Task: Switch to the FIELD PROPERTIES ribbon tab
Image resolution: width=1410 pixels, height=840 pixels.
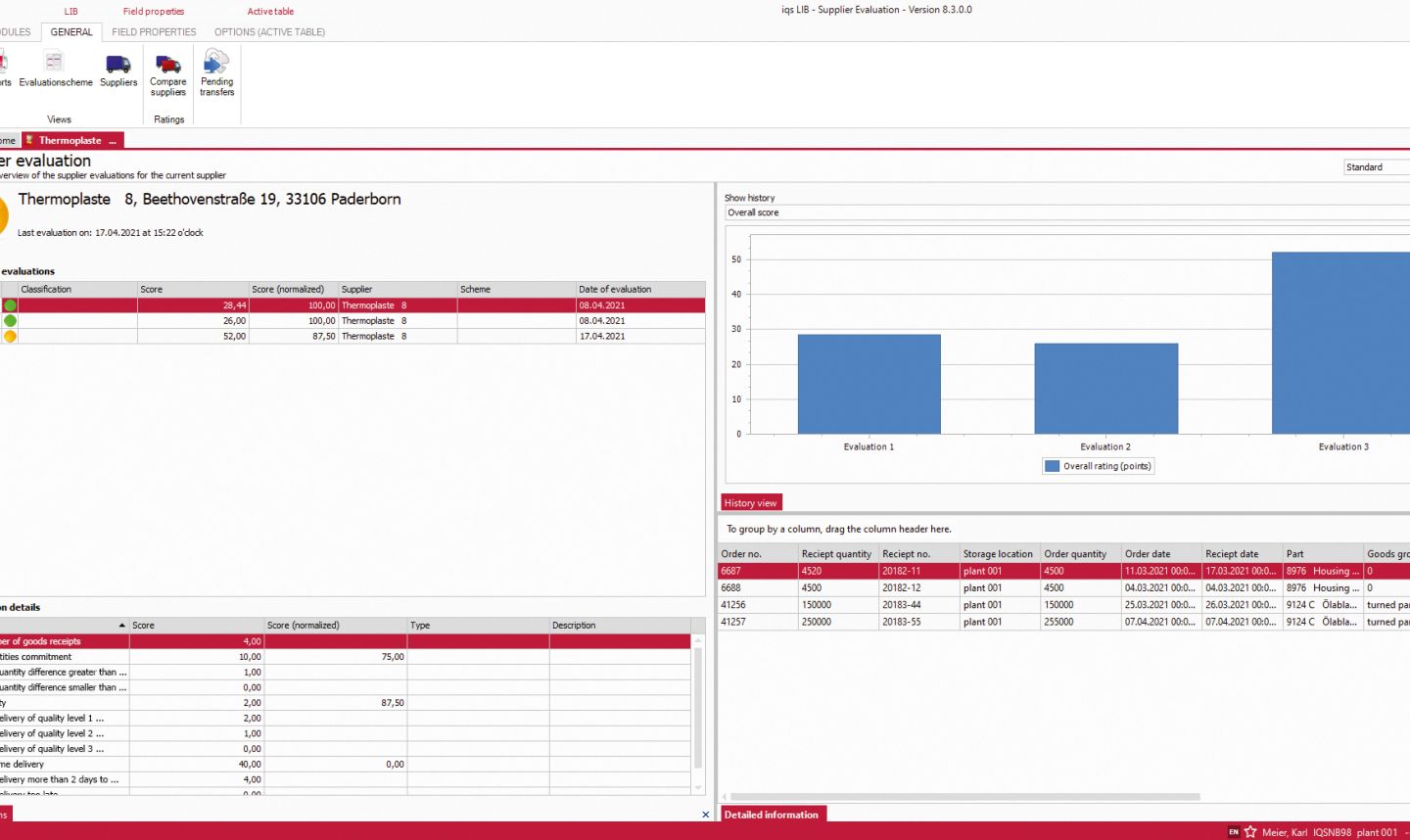Action: [154, 31]
